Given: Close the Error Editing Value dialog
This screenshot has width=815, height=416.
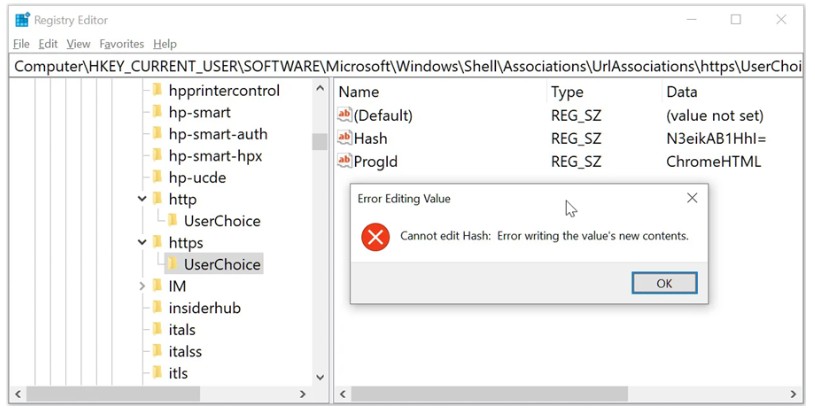Looking at the screenshot, I should (692, 198).
